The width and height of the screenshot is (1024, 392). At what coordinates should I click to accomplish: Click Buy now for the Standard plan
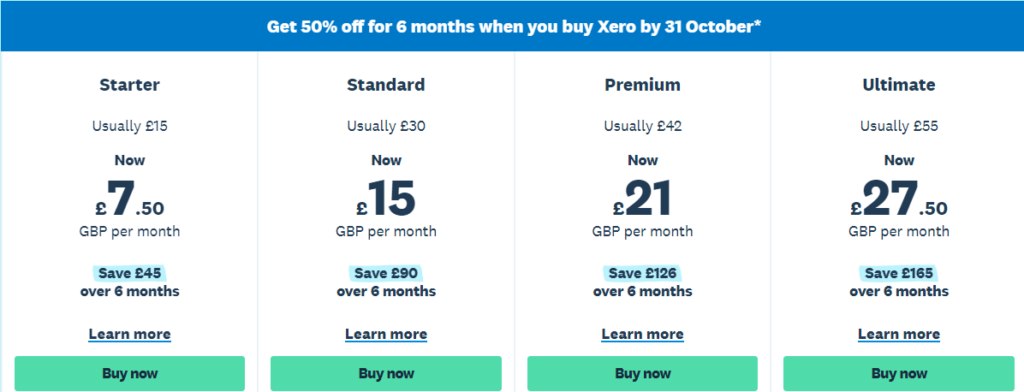[x=386, y=374]
